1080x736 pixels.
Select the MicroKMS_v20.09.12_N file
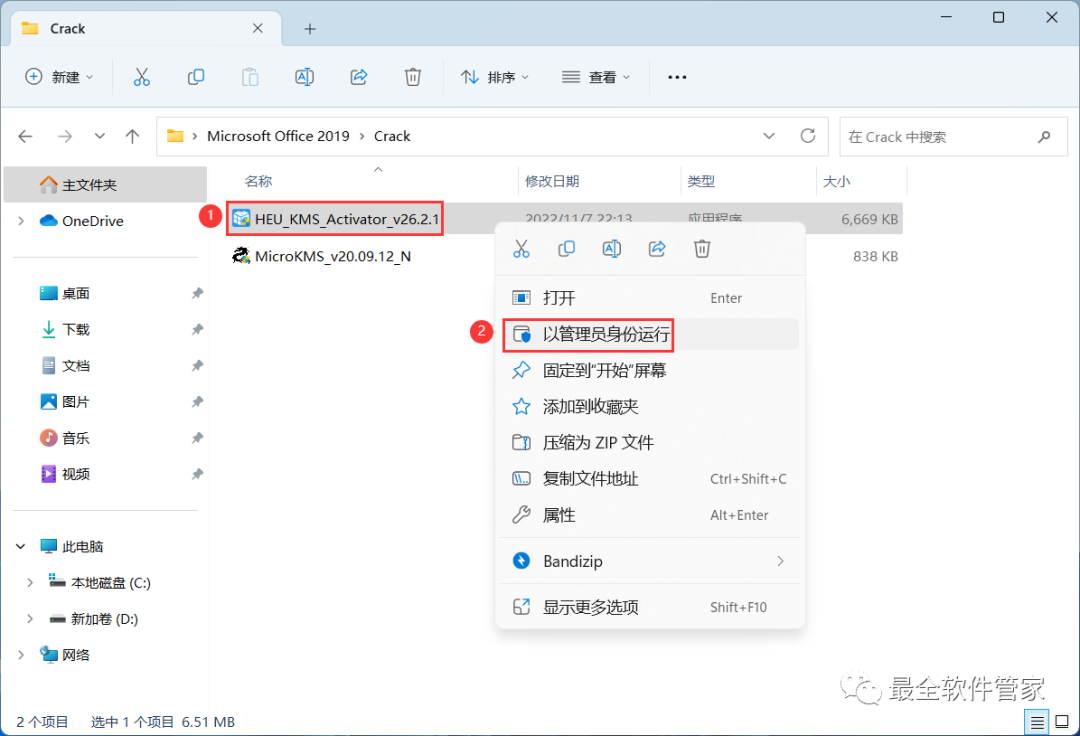[x=322, y=256]
